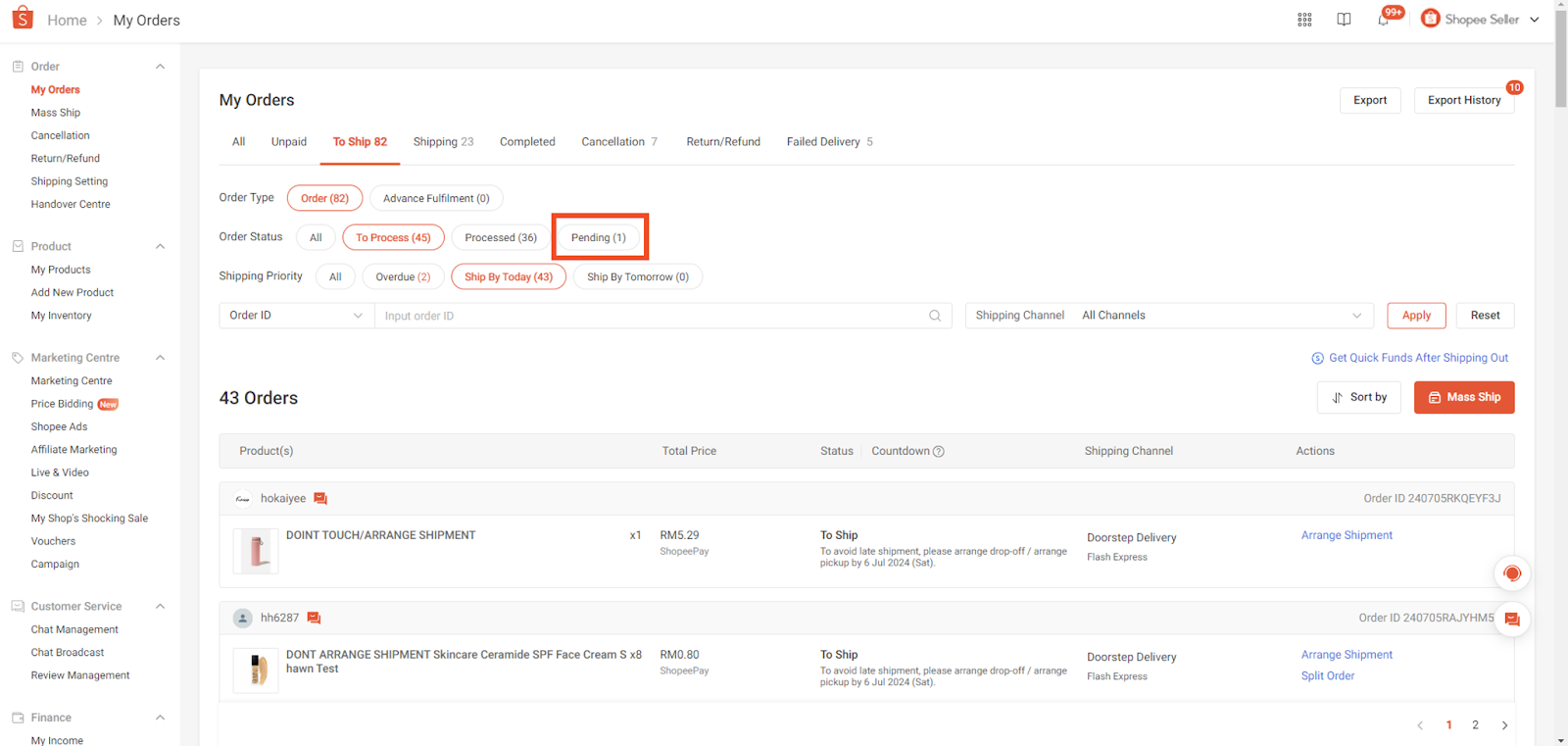Select the Ship By Tomorrow (0) filter

point(638,276)
